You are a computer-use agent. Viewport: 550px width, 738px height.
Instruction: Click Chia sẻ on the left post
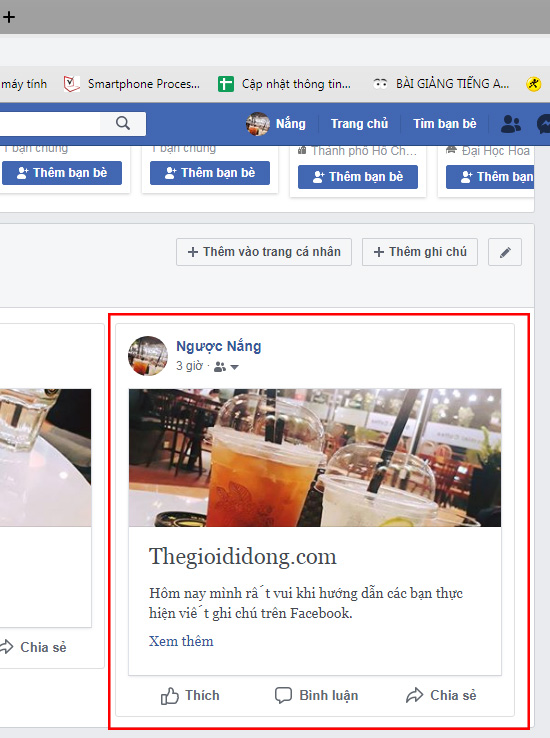[x=33, y=647]
